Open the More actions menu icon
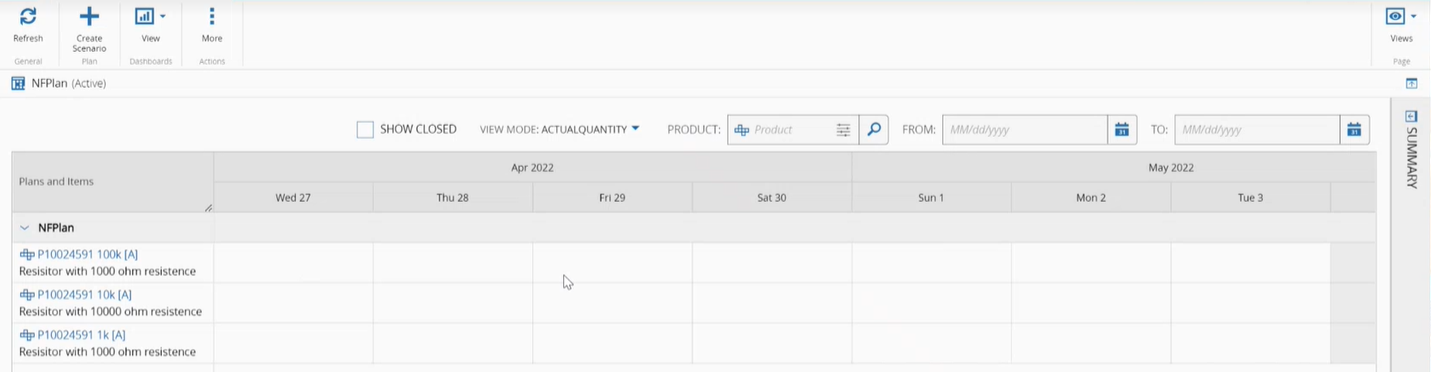The height and width of the screenshot is (372, 1431). (x=212, y=16)
